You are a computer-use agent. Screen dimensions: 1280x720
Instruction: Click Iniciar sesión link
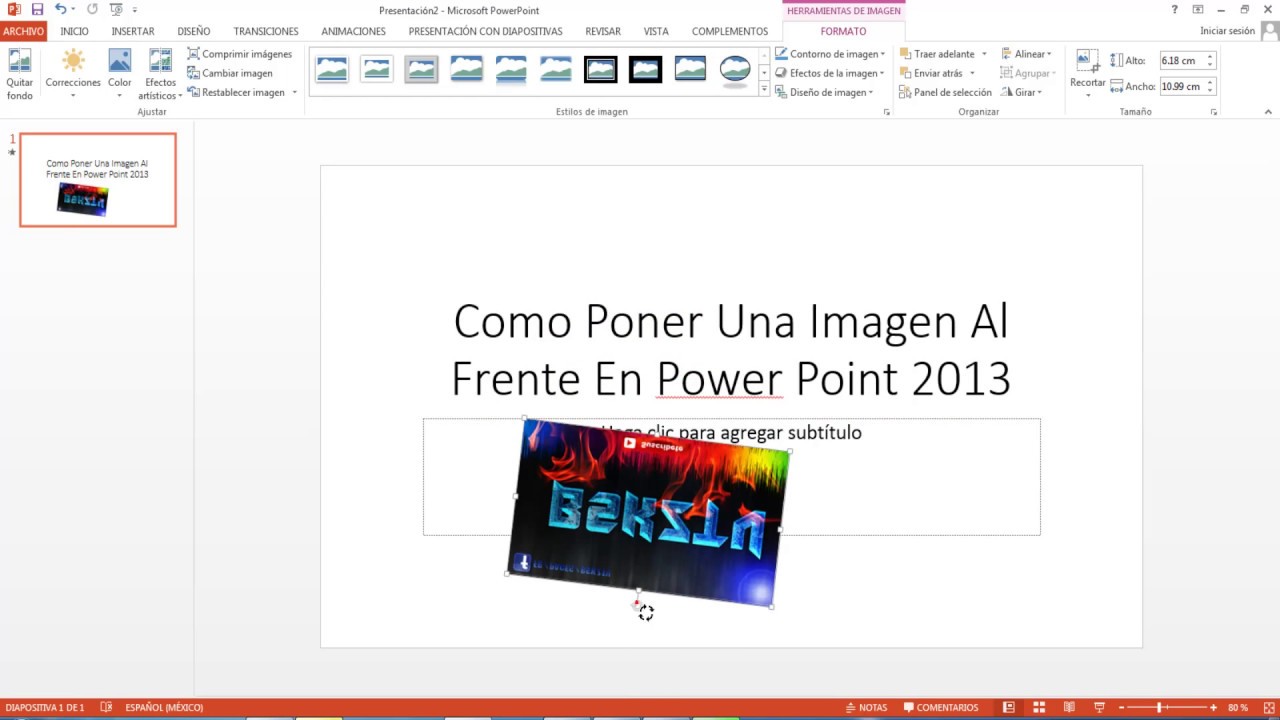[x=1227, y=31]
